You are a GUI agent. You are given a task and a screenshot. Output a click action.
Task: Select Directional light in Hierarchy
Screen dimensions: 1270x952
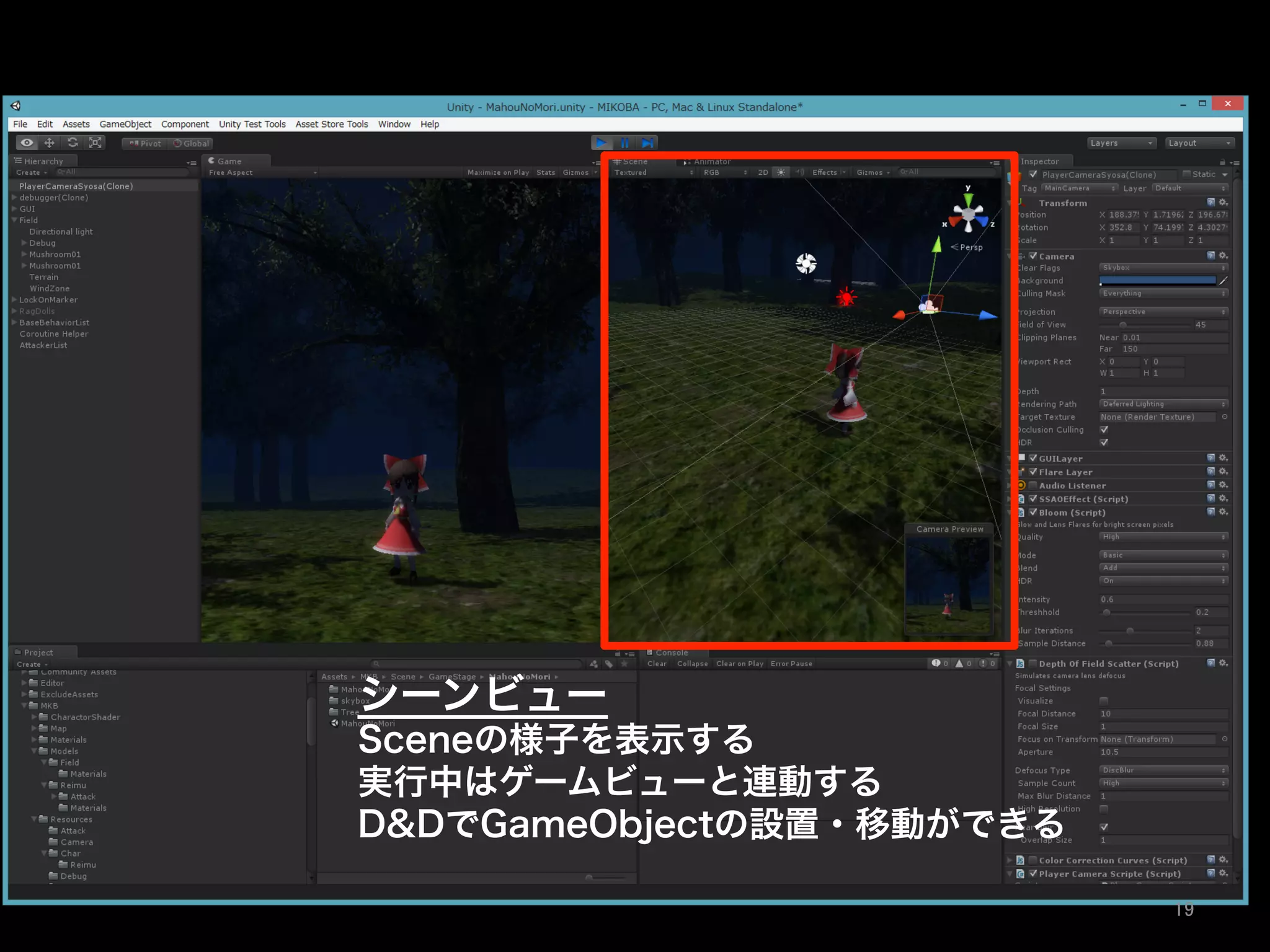pyautogui.click(x=61, y=232)
